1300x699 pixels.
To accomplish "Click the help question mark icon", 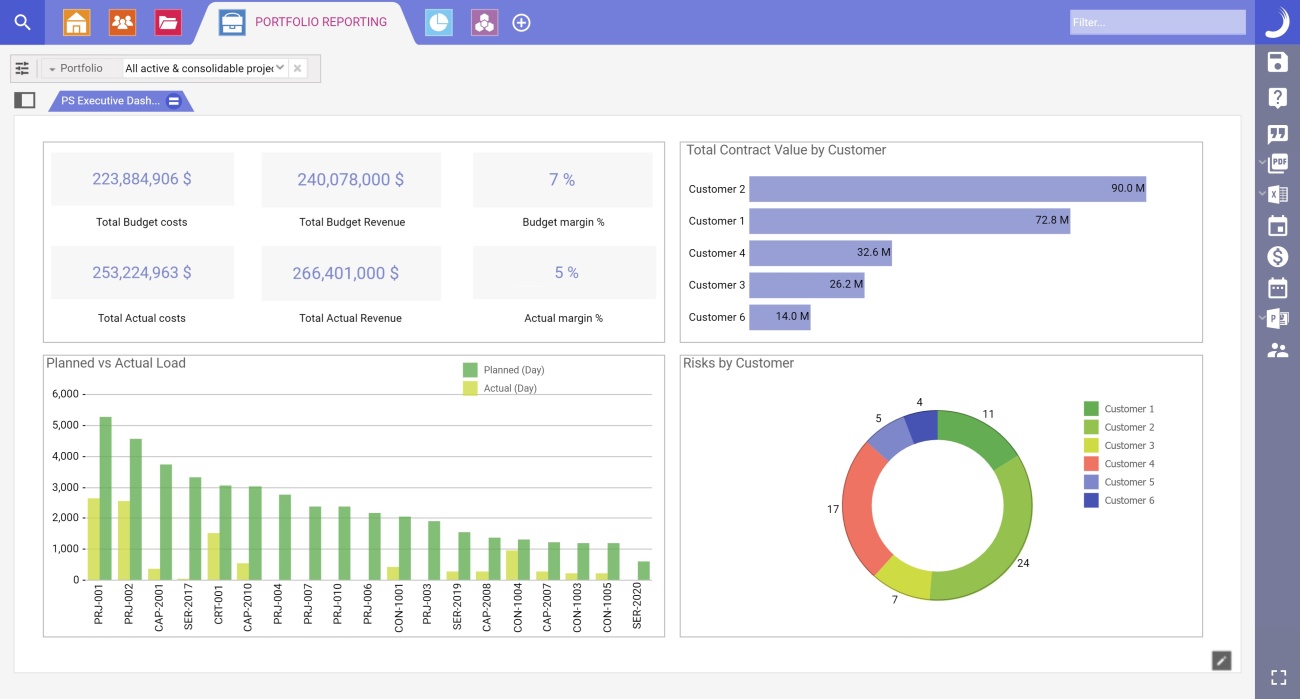I will 1277,98.
